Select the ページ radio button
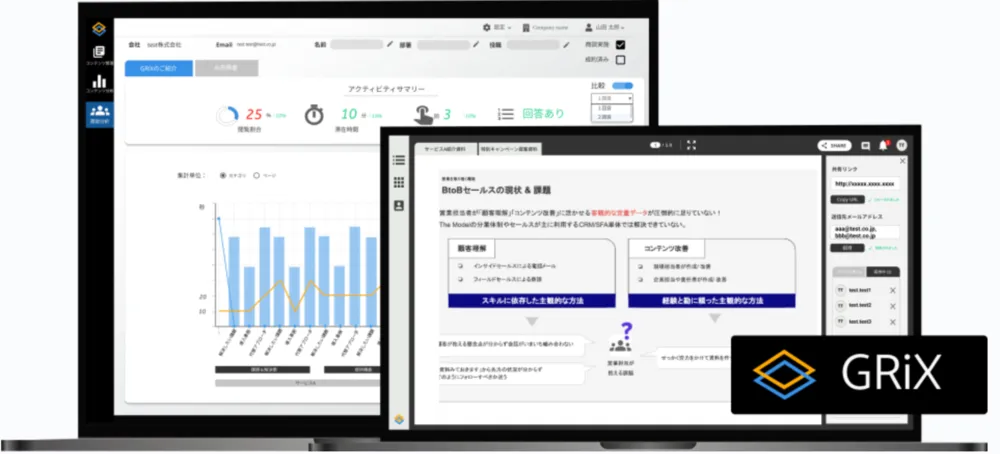The width and height of the screenshot is (1000, 454). tap(257, 175)
